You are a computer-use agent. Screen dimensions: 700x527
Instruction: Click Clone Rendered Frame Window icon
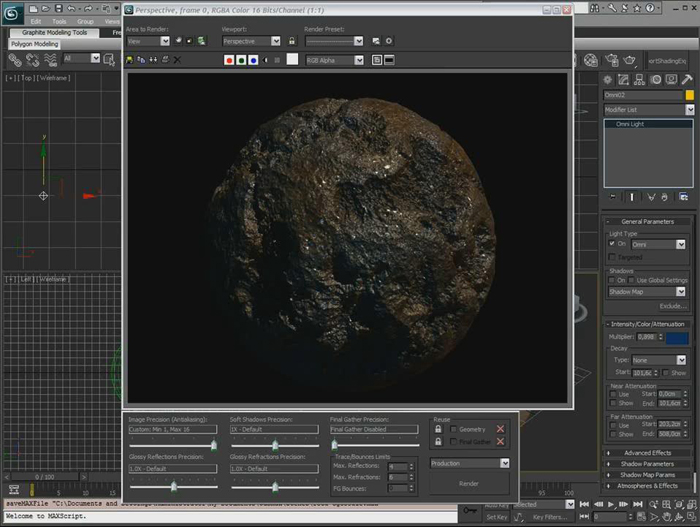click(153, 60)
